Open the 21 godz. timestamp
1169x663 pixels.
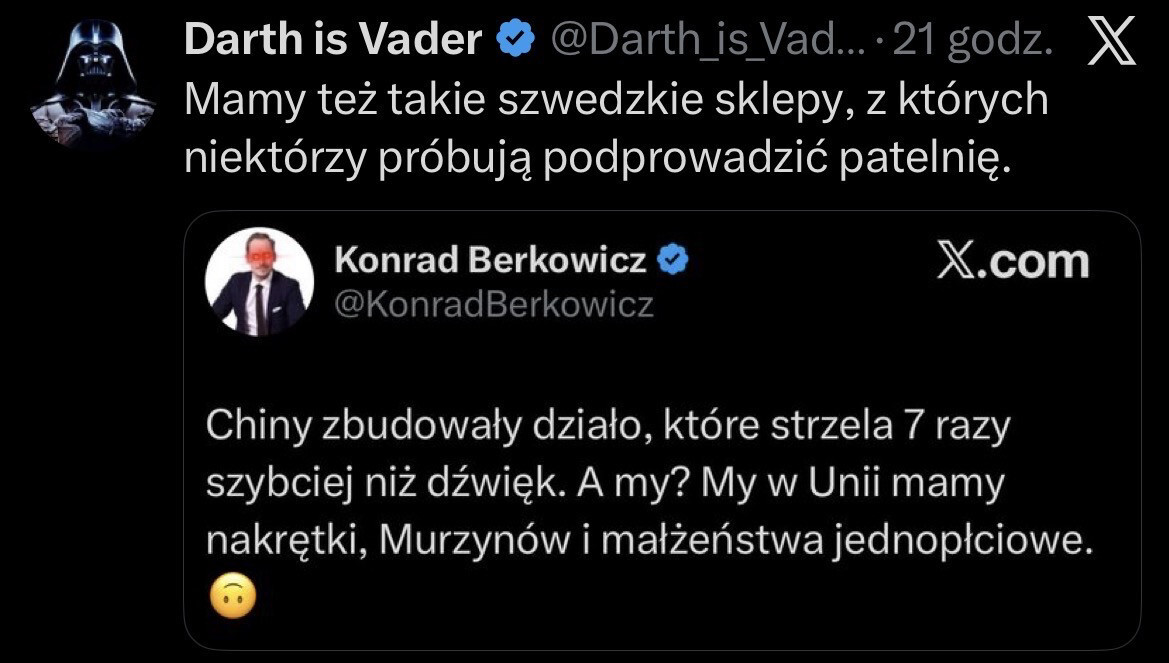point(973,41)
